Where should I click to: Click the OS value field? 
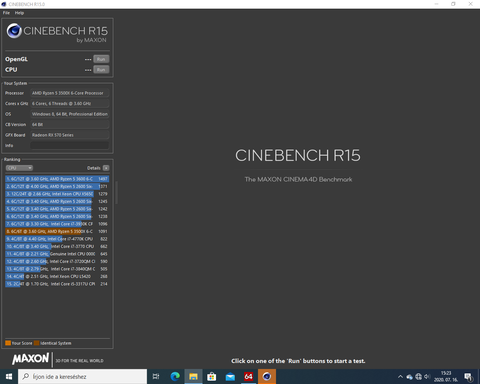(x=70, y=114)
